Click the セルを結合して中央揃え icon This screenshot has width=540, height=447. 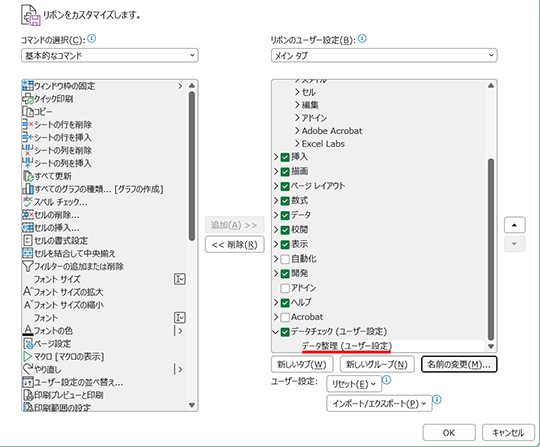(x=28, y=253)
